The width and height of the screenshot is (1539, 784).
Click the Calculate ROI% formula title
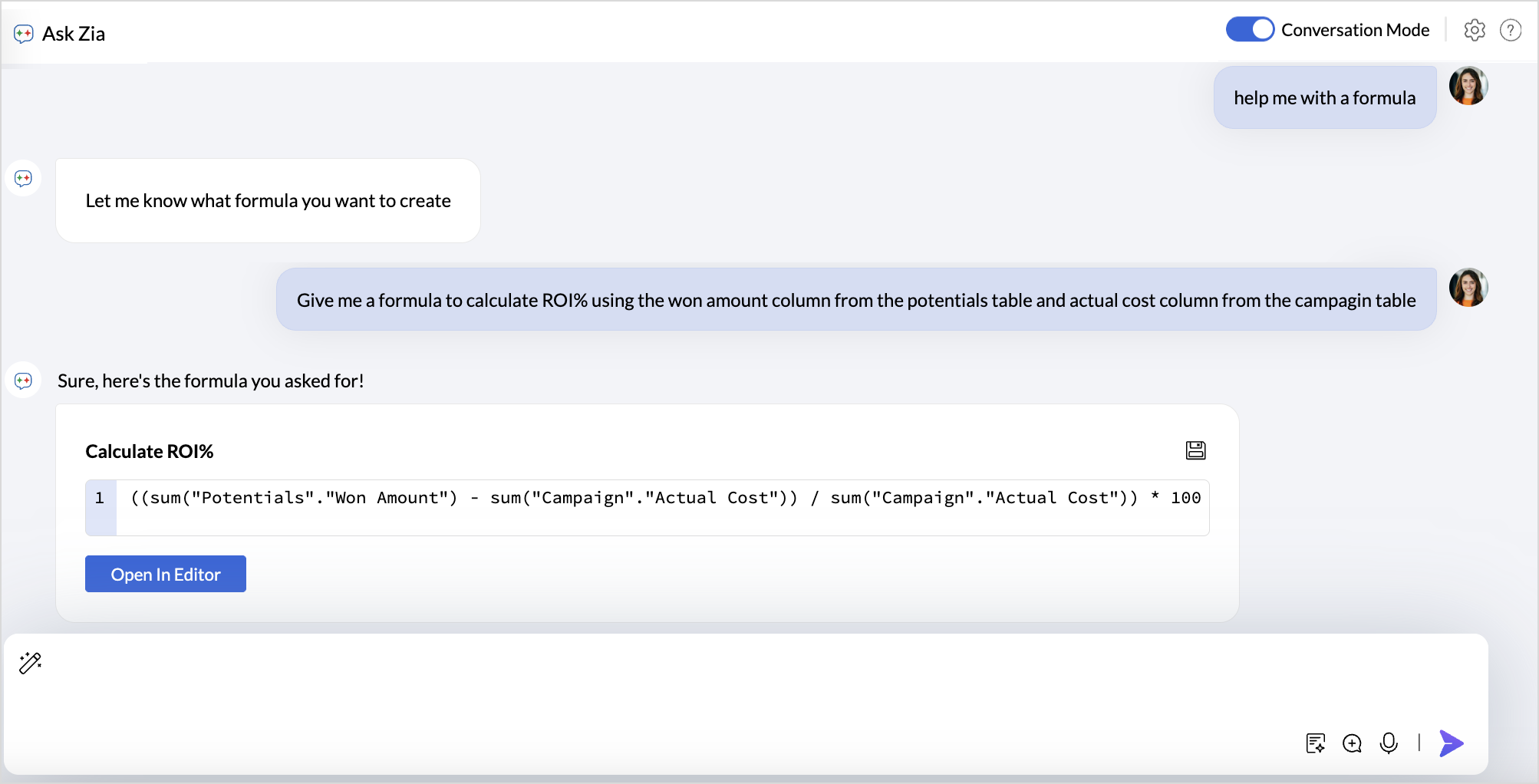coord(150,452)
